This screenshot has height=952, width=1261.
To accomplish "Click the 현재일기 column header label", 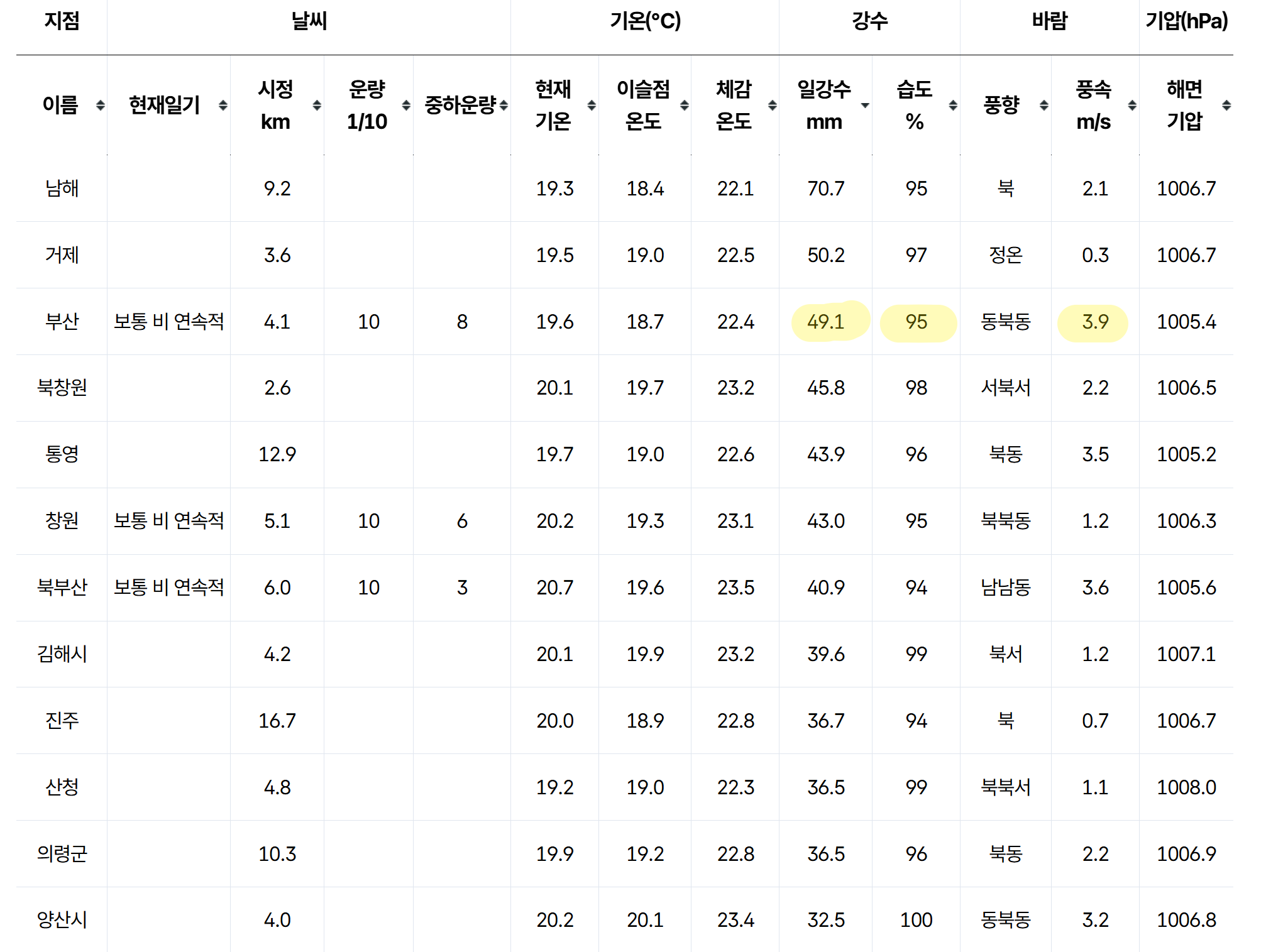I will pos(164,105).
